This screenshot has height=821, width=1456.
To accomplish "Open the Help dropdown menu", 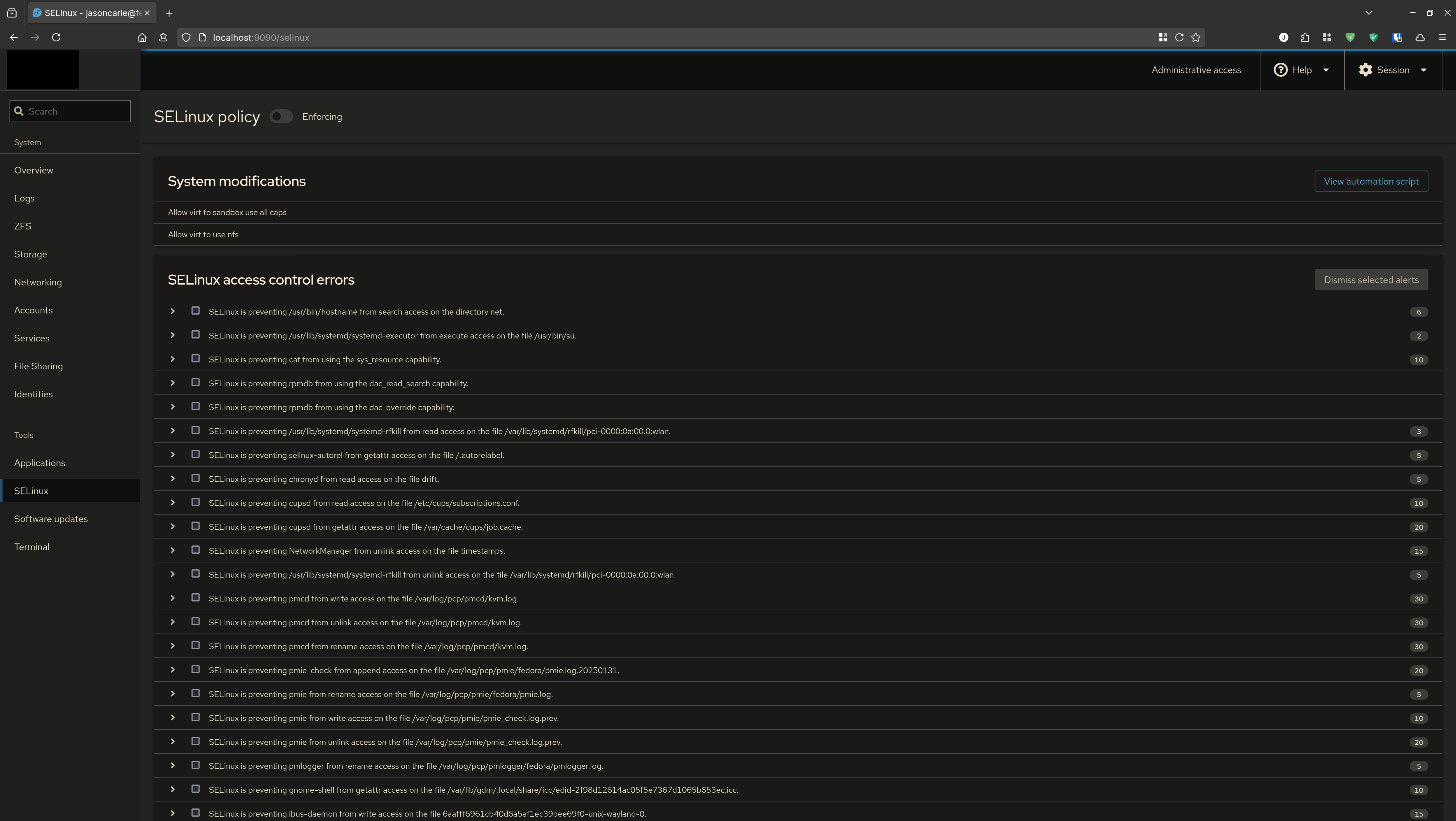I will pyautogui.click(x=1302, y=70).
